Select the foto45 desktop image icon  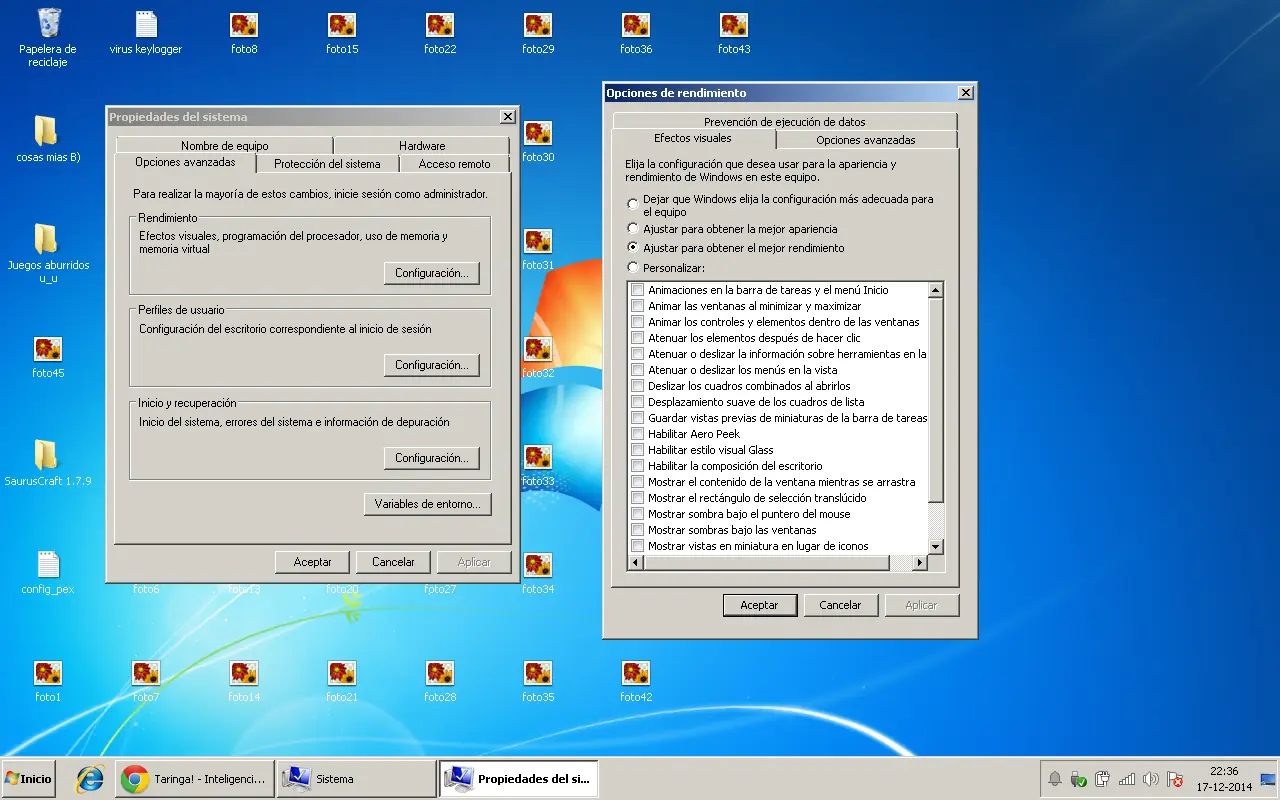pyautogui.click(x=48, y=349)
